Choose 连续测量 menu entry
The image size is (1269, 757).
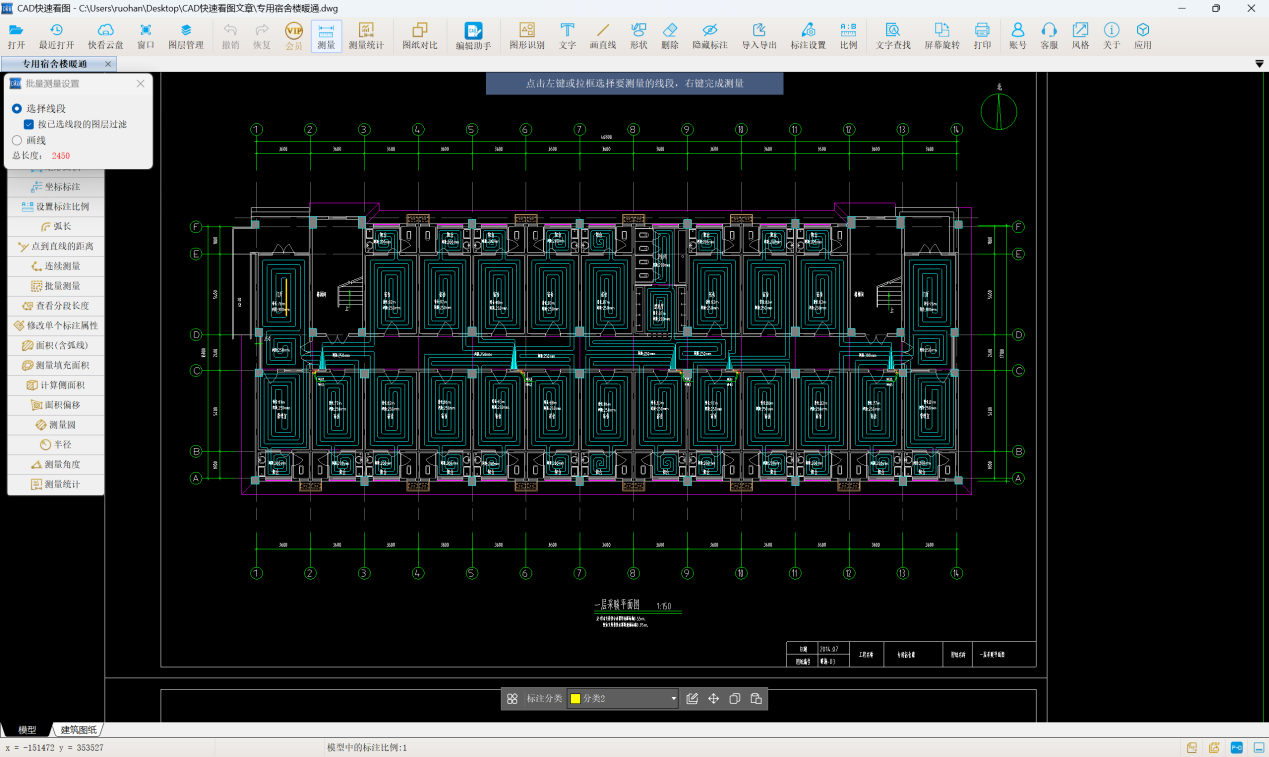(x=56, y=266)
